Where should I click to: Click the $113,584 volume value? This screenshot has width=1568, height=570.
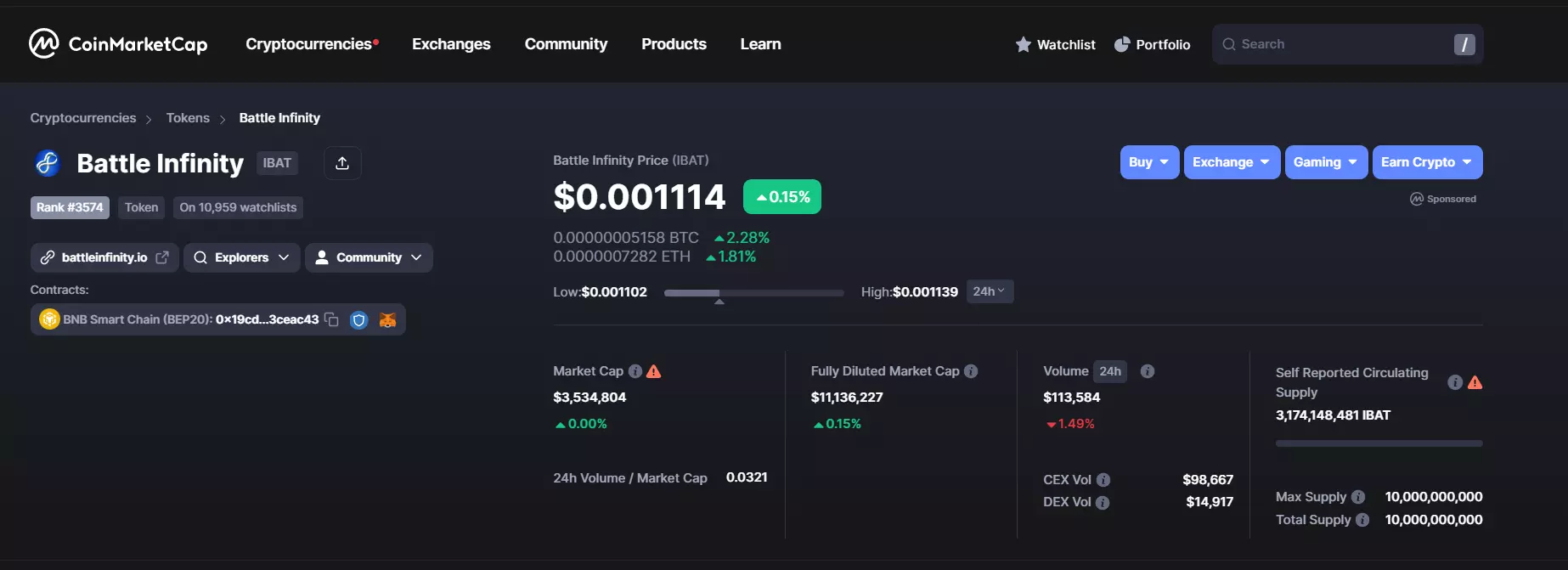(1071, 398)
